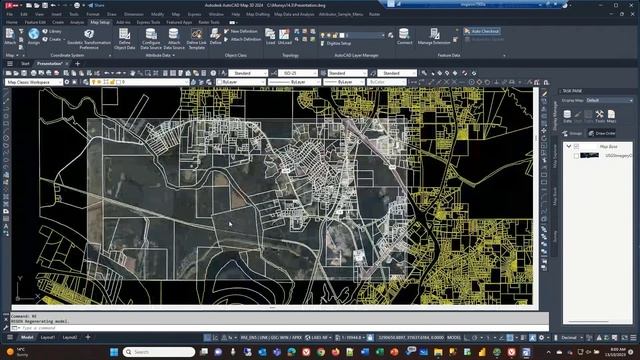
Task: Click New Definition button
Action: [241, 31]
